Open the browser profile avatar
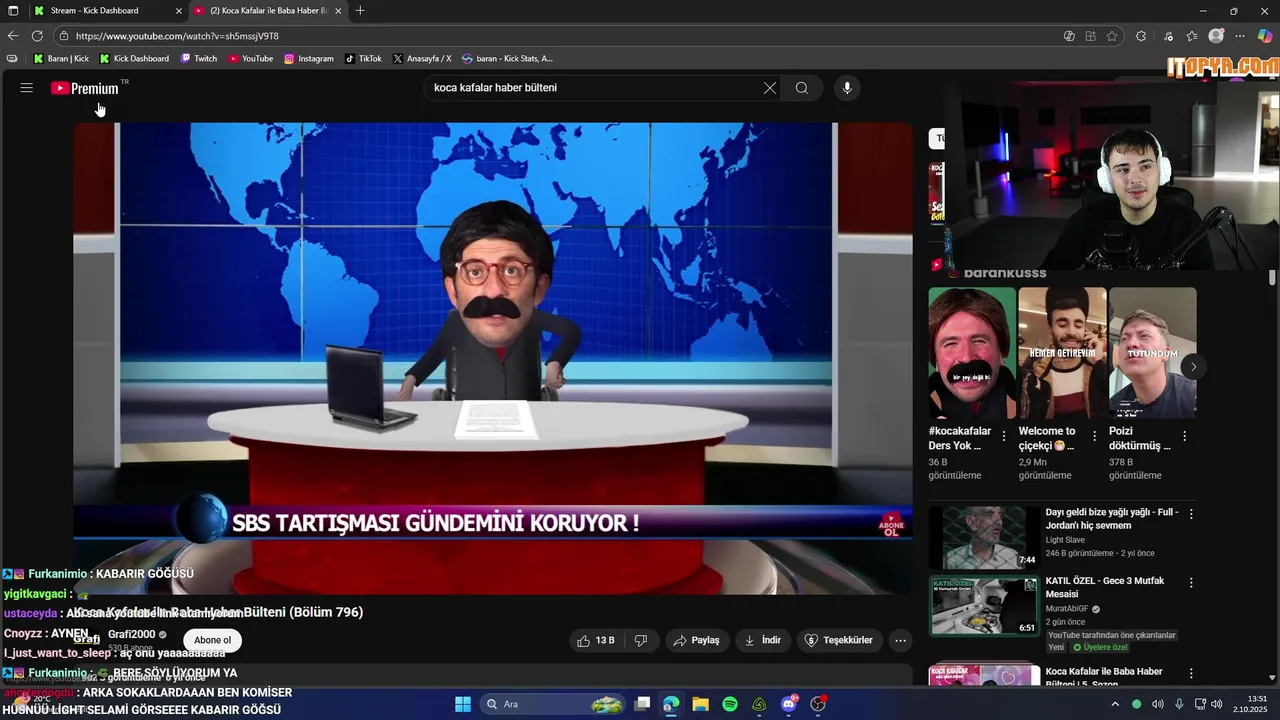 point(1216,36)
